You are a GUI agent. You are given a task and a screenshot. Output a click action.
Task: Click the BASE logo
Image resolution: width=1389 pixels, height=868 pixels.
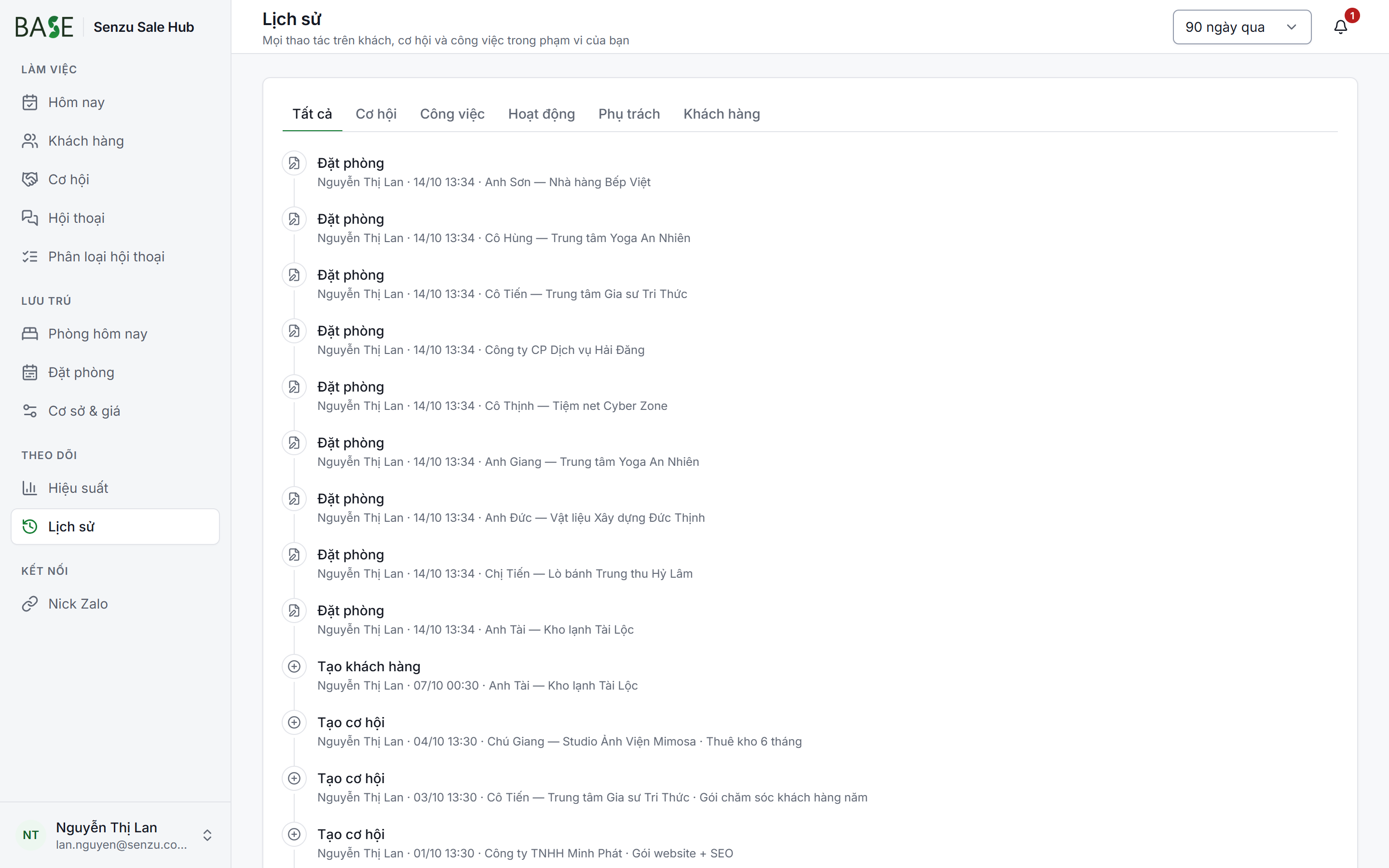[x=44, y=27]
